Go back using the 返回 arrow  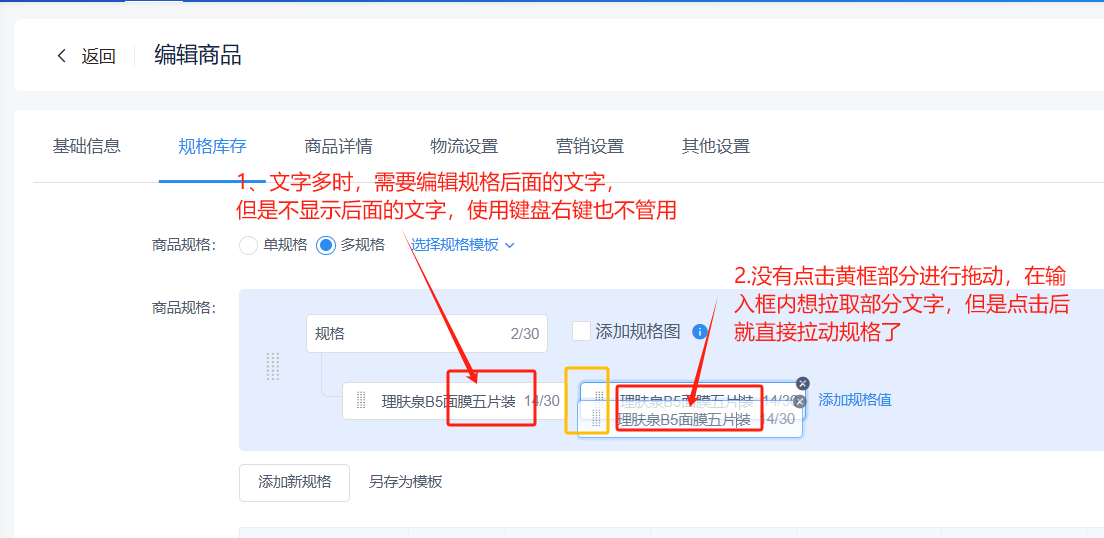pyautogui.click(x=62, y=56)
